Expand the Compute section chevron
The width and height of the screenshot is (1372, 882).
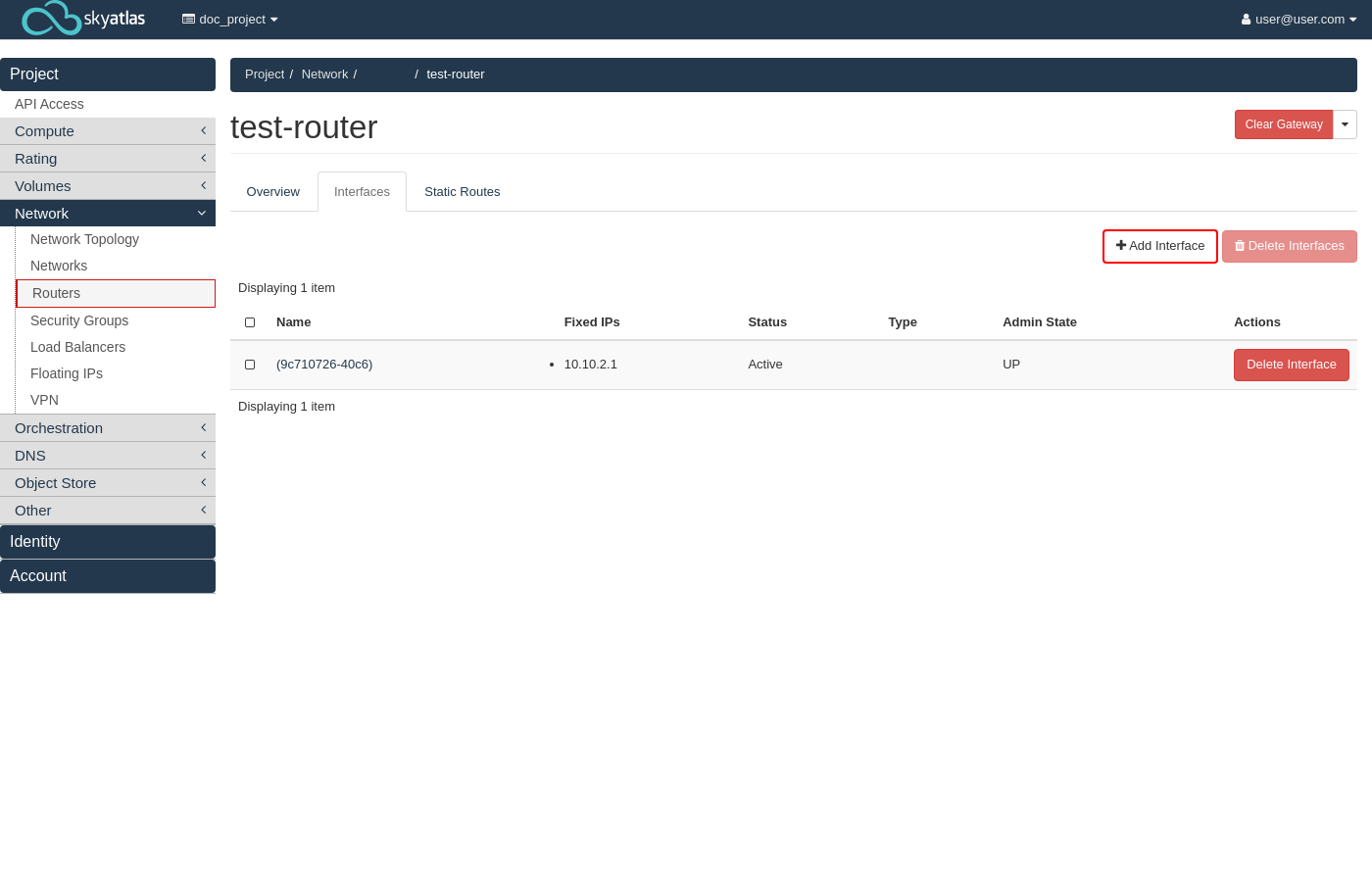(x=203, y=131)
